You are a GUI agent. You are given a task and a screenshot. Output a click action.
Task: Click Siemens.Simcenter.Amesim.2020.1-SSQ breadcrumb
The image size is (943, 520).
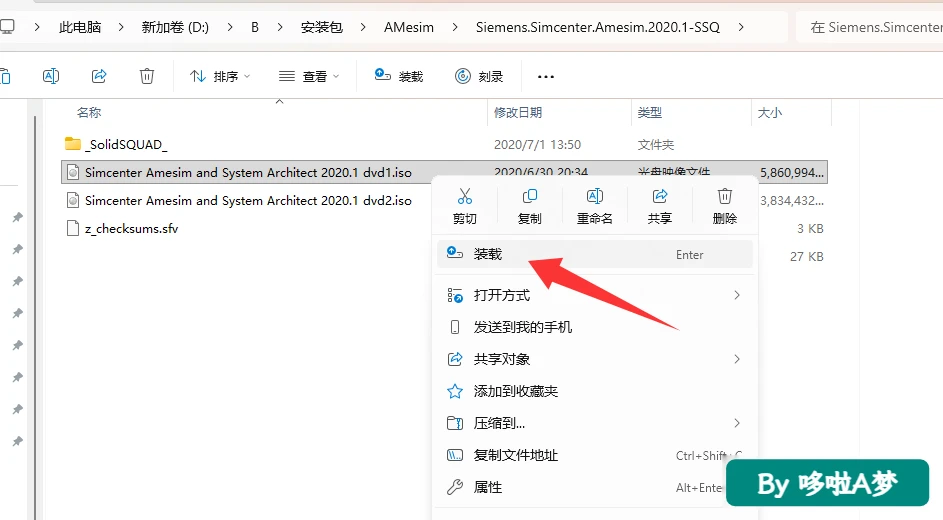[x=598, y=27]
